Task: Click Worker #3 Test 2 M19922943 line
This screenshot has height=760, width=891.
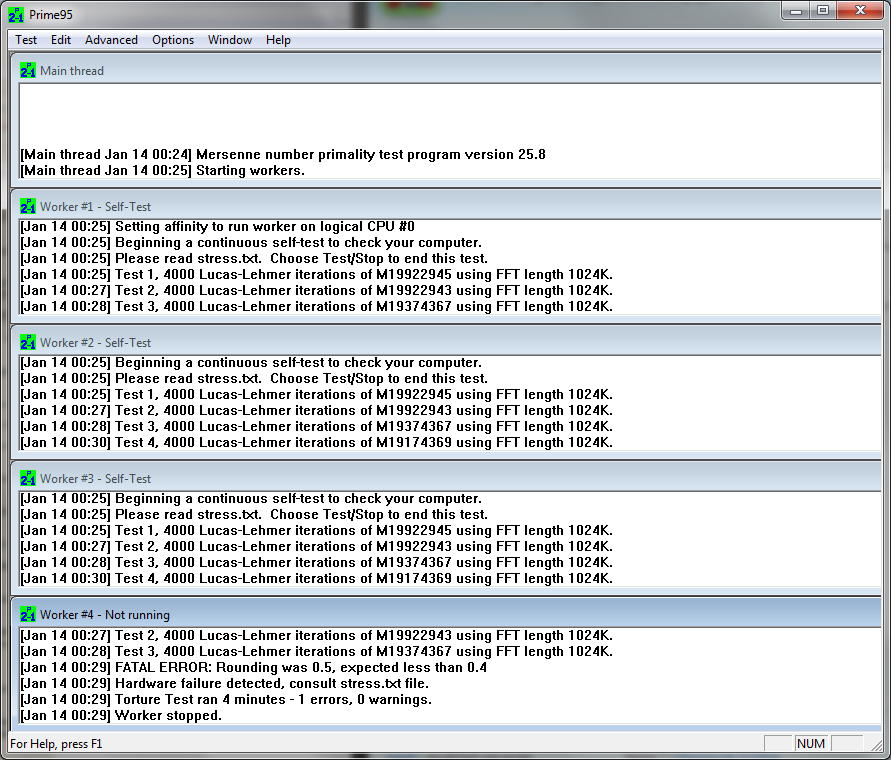Action: pyautogui.click(x=317, y=546)
